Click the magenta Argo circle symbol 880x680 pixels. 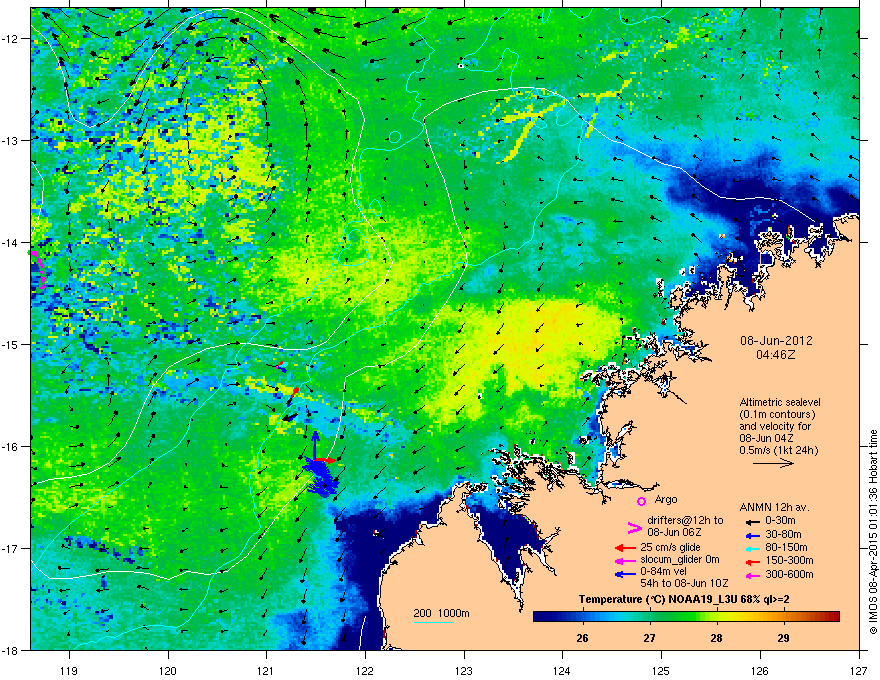(x=641, y=501)
